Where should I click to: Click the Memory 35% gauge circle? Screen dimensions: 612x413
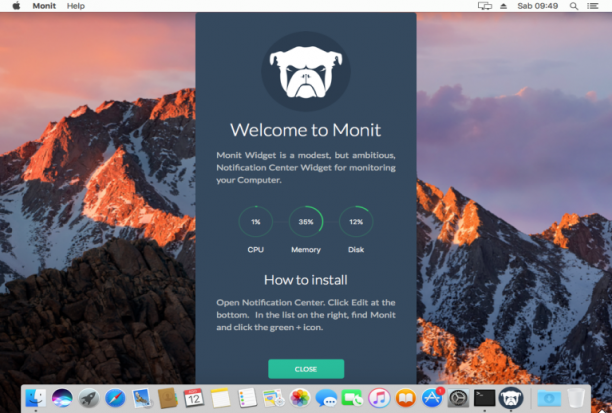(306, 222)
